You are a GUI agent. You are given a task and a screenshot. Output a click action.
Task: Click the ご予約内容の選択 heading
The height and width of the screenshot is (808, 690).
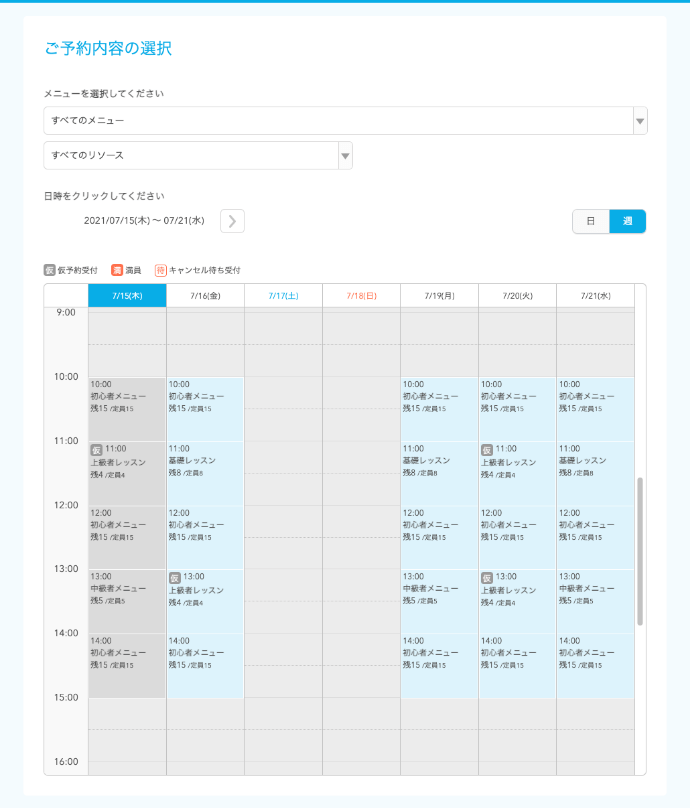[x=108, y=48]
